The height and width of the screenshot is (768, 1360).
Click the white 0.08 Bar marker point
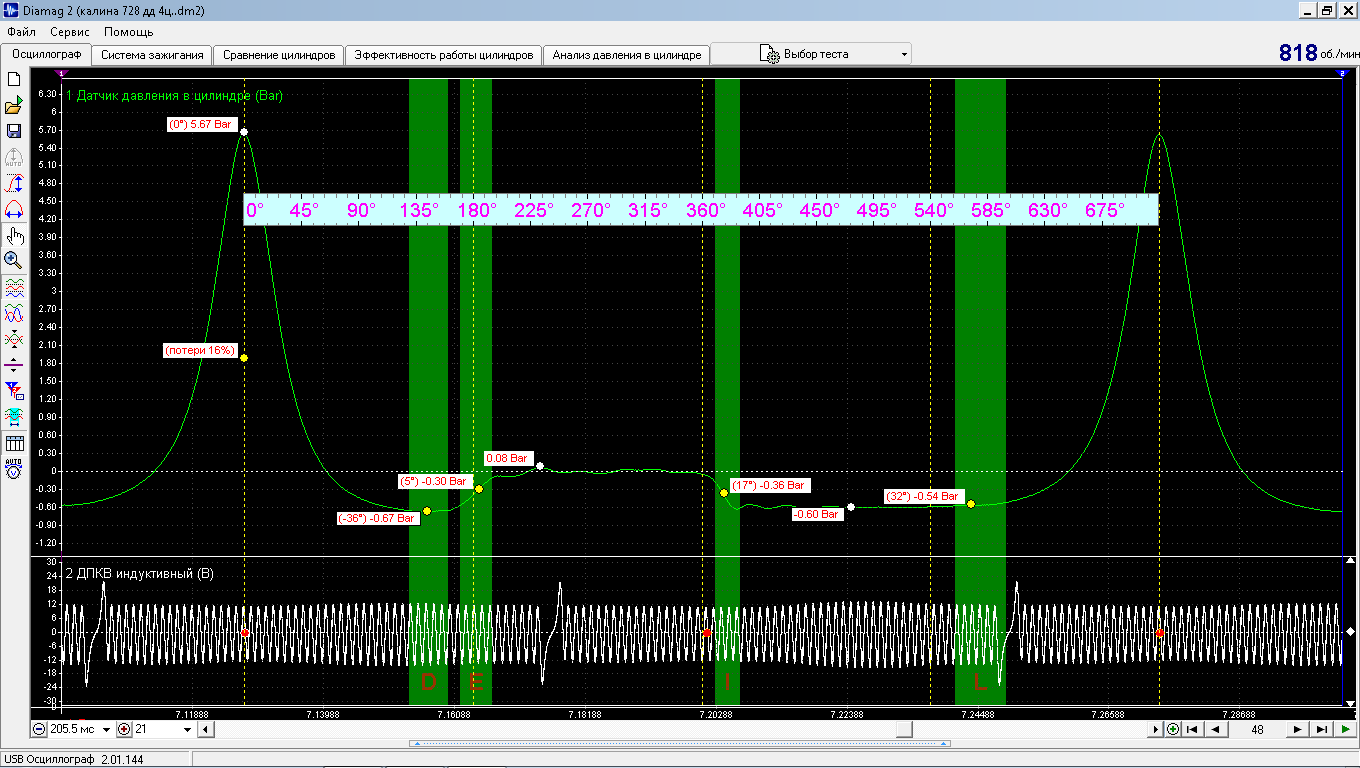coord(540,465)
